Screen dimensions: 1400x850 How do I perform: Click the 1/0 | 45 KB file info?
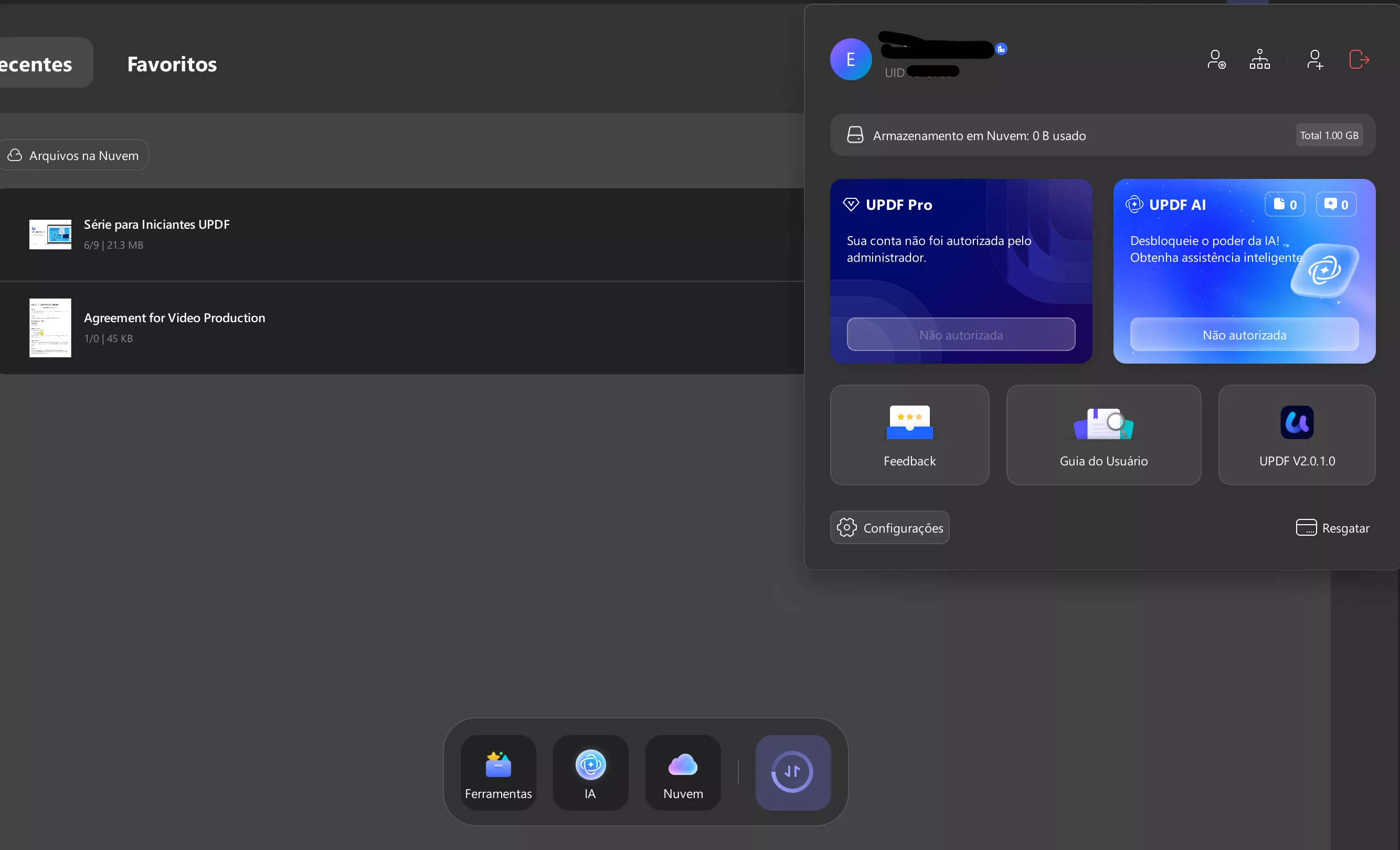tap(109, 338)
